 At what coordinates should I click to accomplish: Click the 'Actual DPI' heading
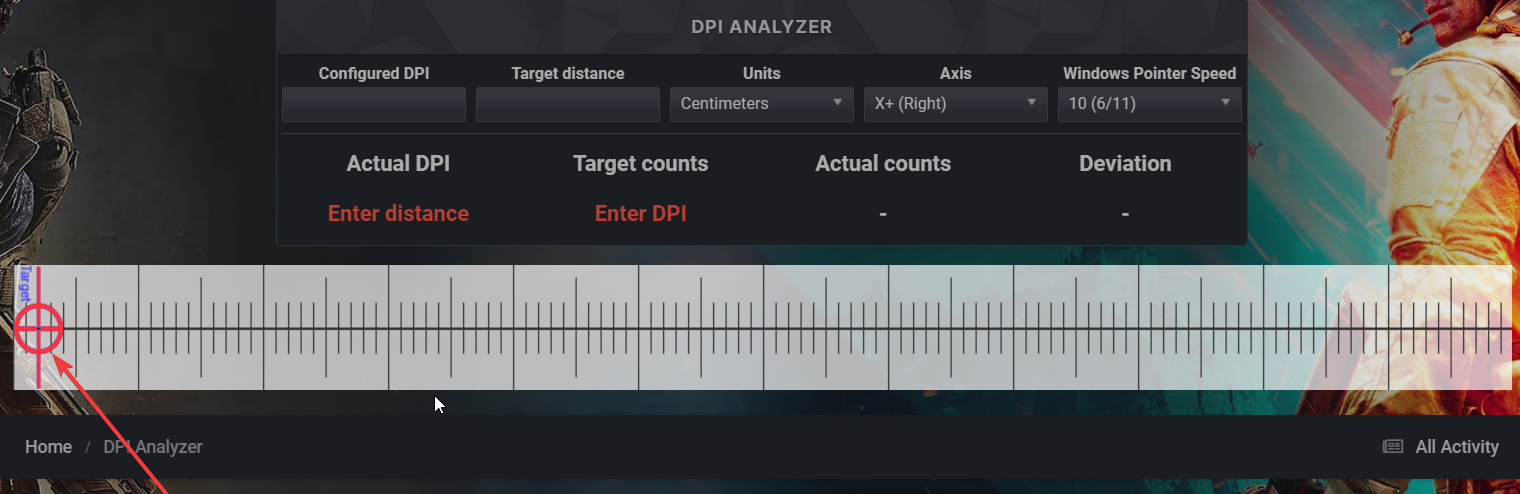398,164
